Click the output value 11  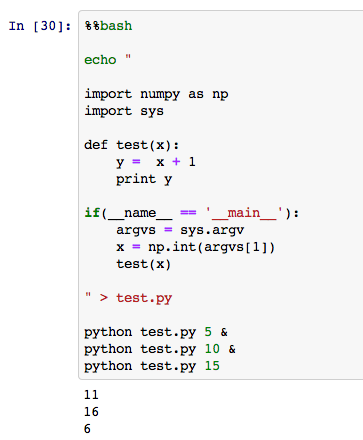(x=91, y=395)
